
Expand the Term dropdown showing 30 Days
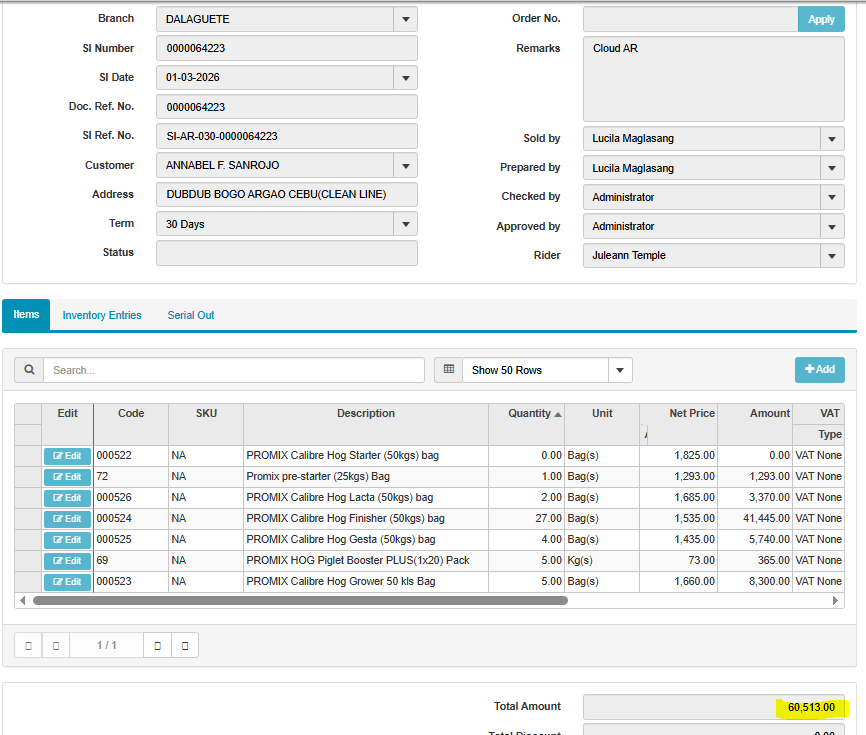pos(405,224)
